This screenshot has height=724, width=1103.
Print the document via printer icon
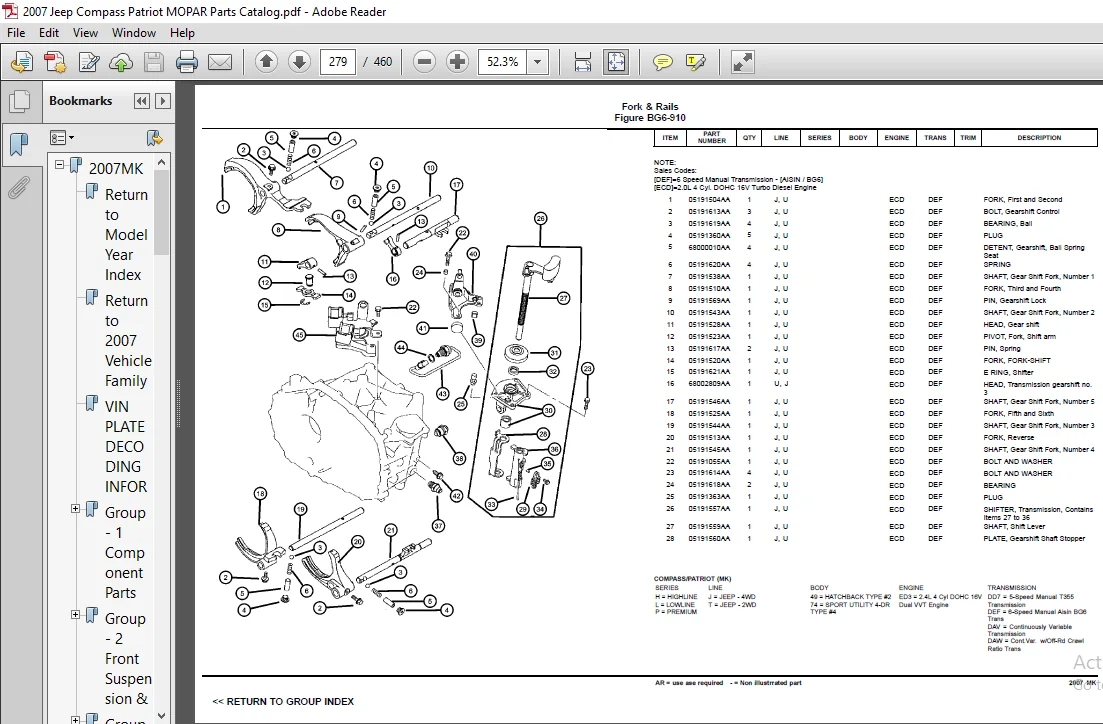click(x=186, y=62)
